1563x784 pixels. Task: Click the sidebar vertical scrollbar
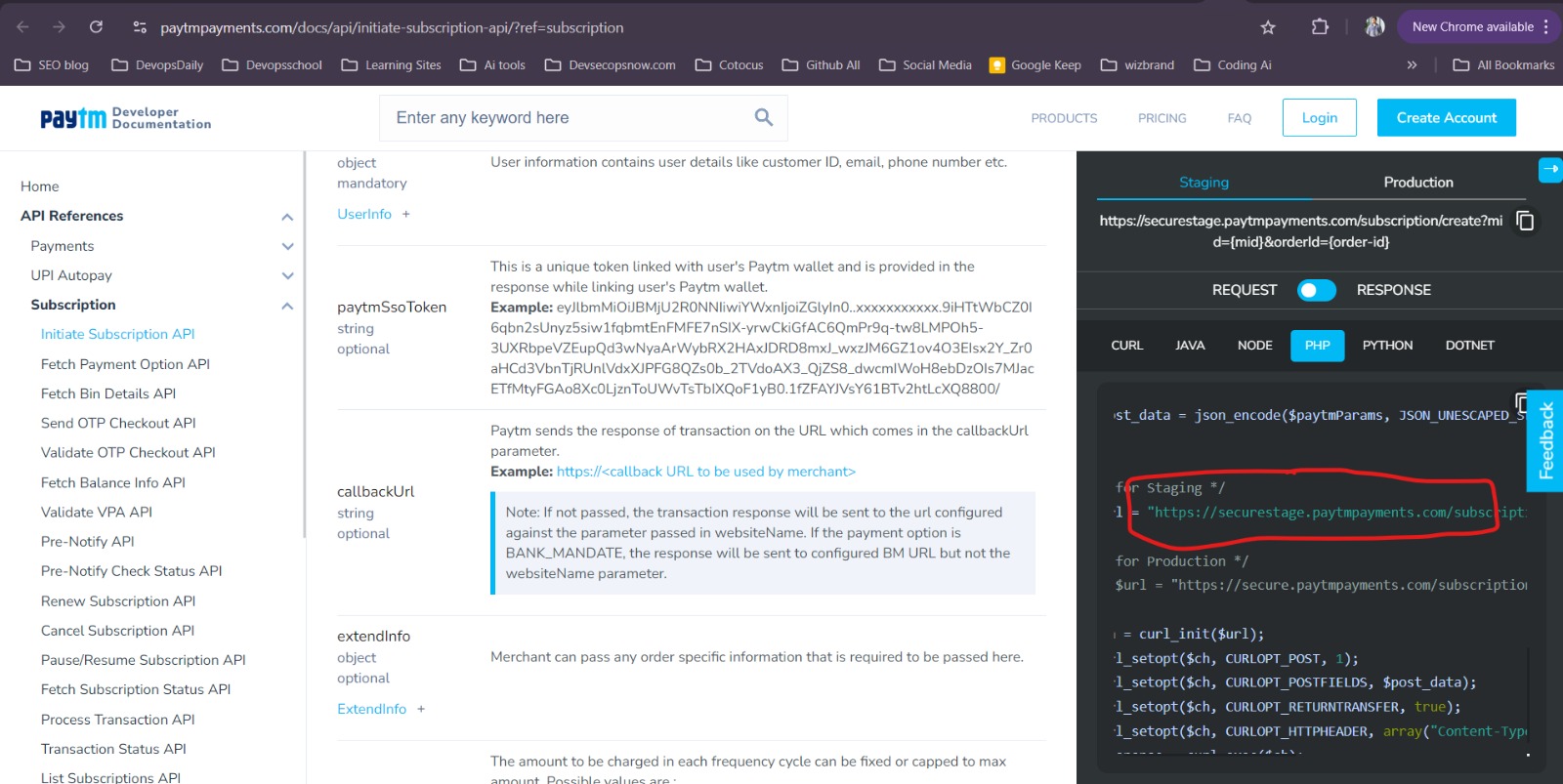(x=304, y=344)
